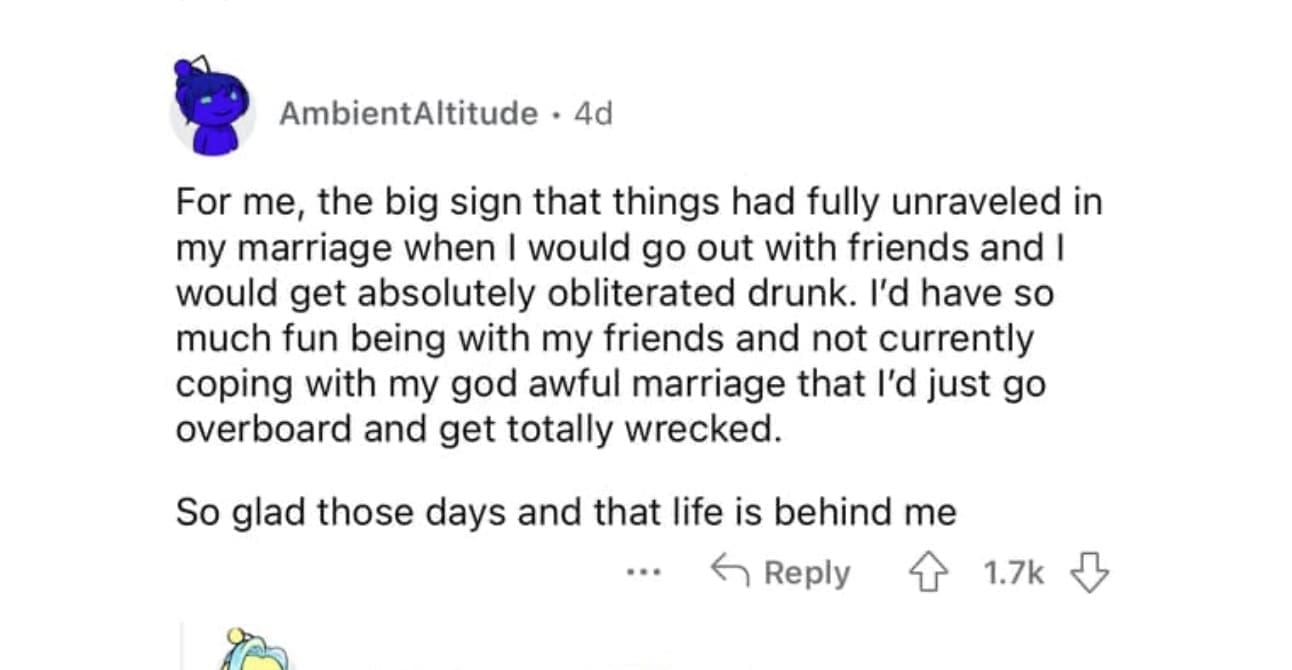This screenshot has height=670, width=1292.
Task: Click the dot separator before the timestamp
Action: [x=556, y=114]
